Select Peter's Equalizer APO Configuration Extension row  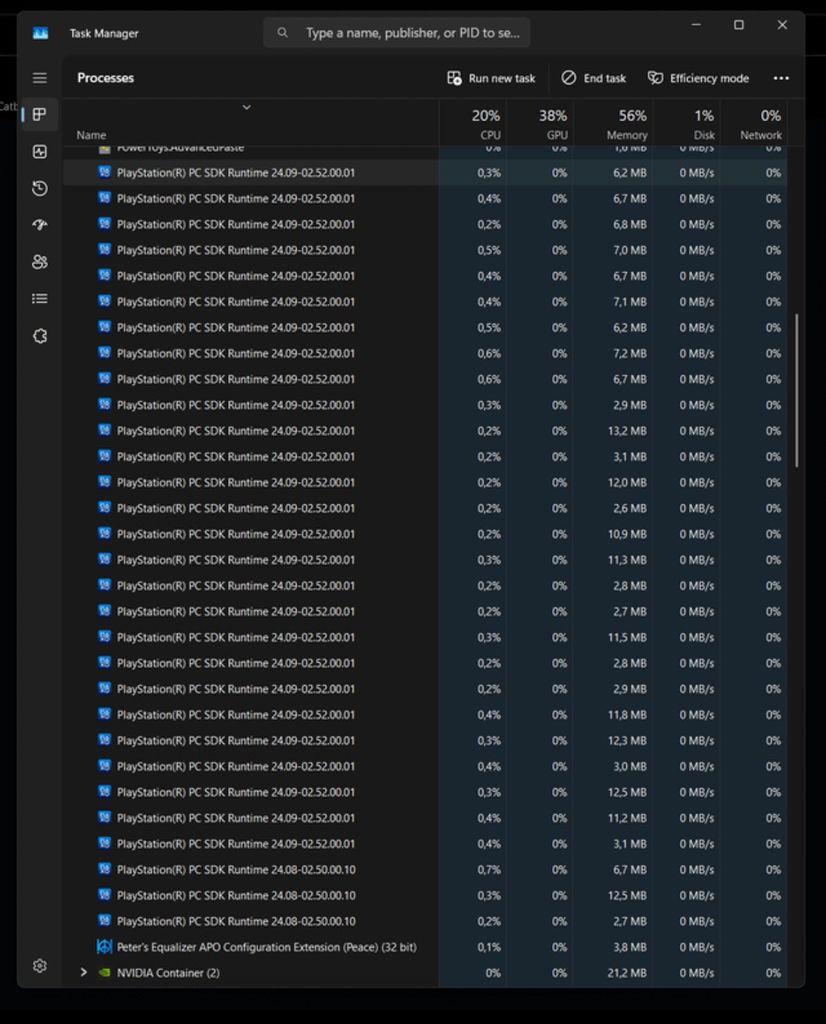266,947
